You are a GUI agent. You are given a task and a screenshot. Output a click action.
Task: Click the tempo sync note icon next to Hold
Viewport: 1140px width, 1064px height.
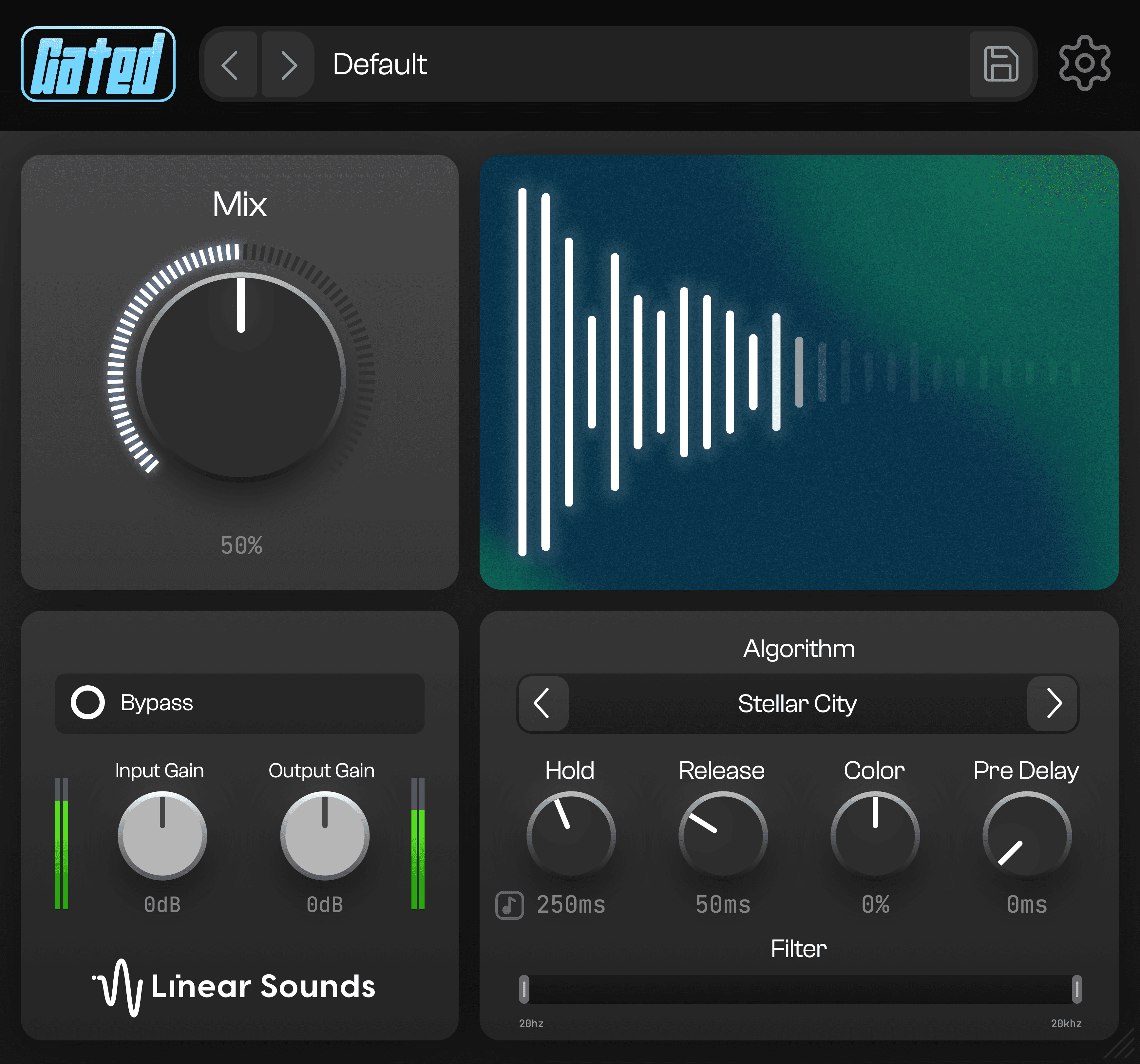coord(509,904)
